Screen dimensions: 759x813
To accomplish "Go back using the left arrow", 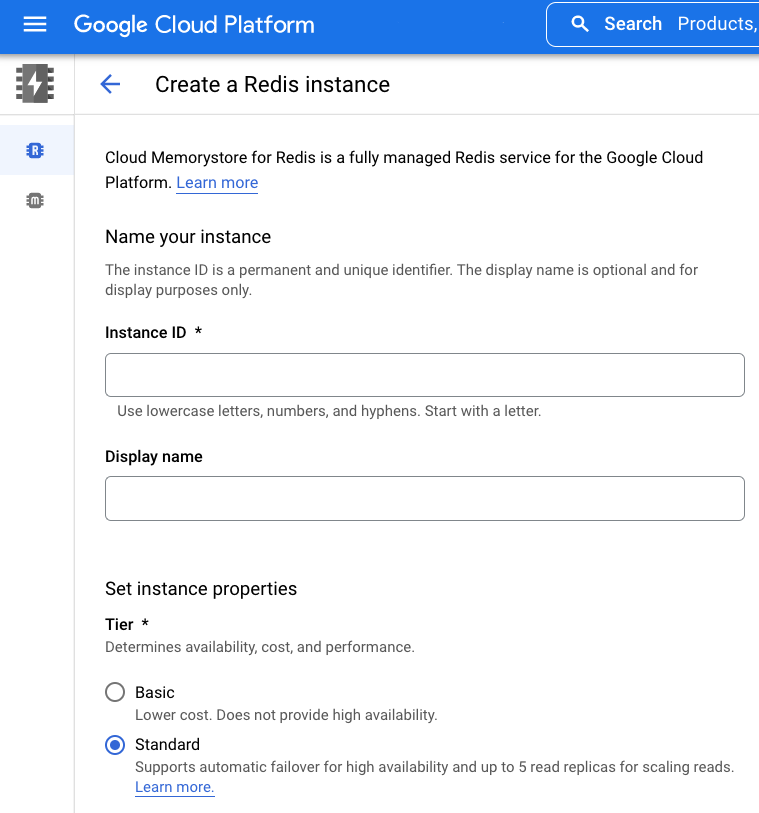I will pyautogui.click(x=110, y=85).
